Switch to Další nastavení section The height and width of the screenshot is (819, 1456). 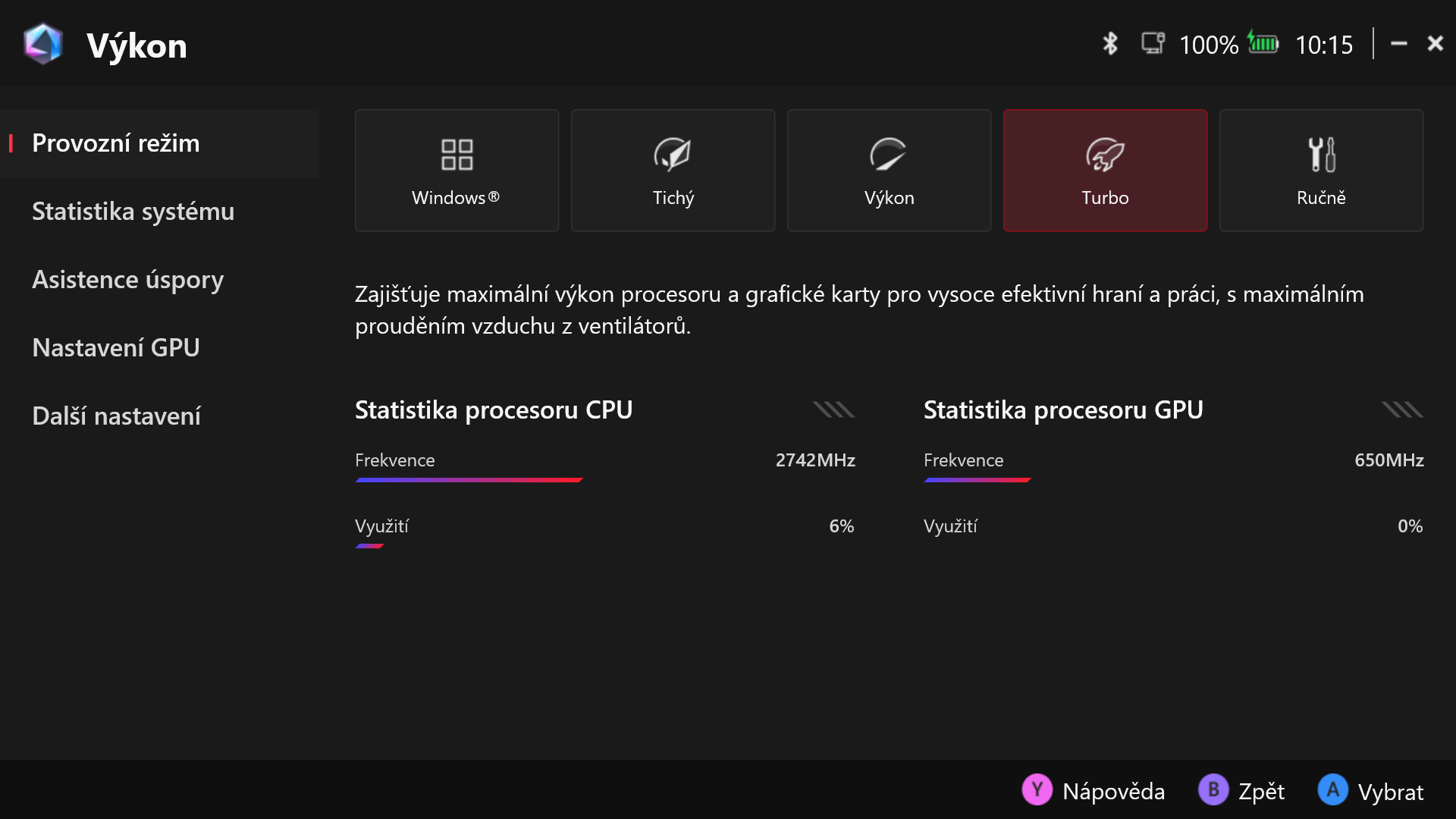point(116,416)
